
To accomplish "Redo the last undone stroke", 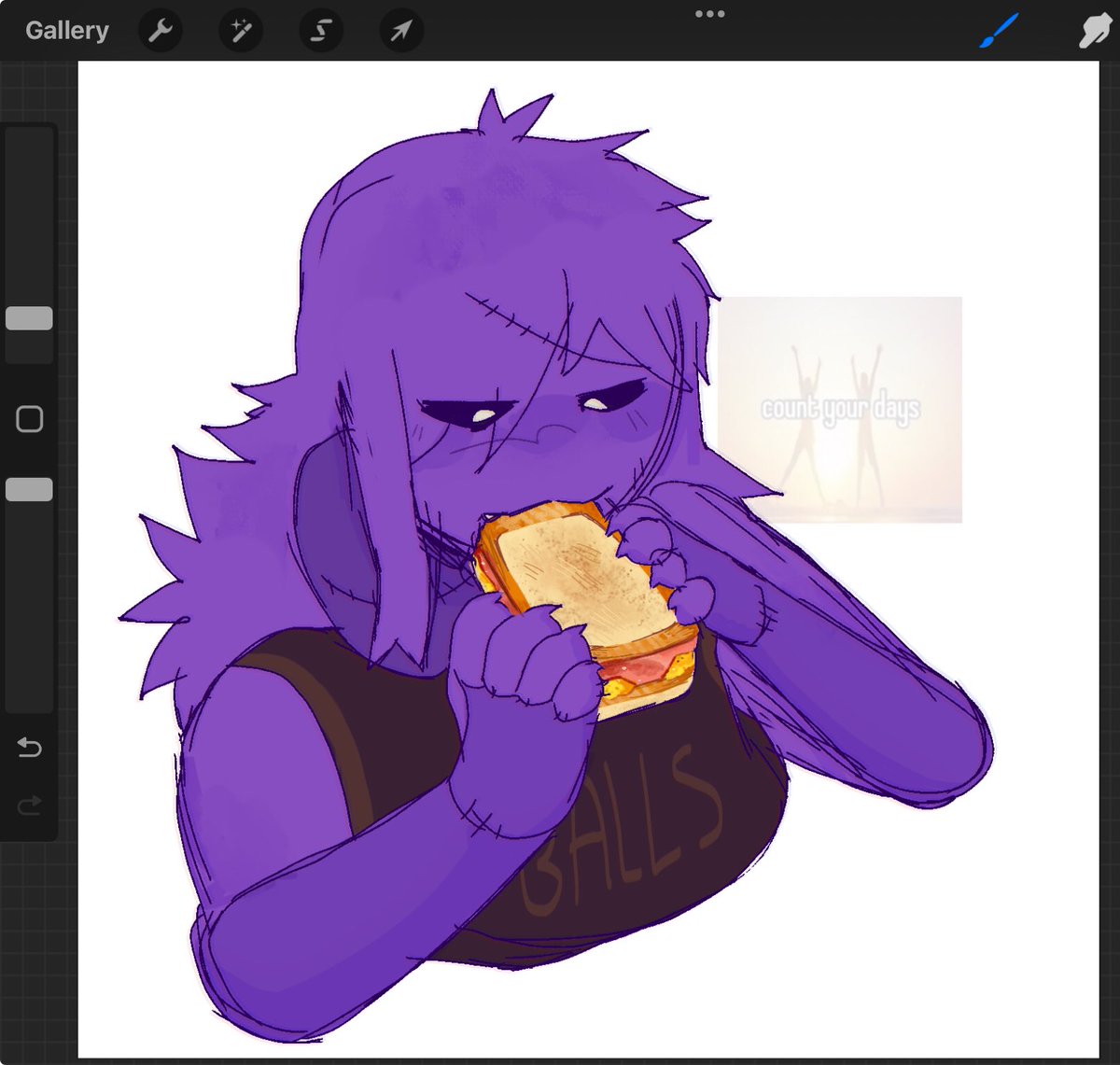I will [x=30, y=805].
